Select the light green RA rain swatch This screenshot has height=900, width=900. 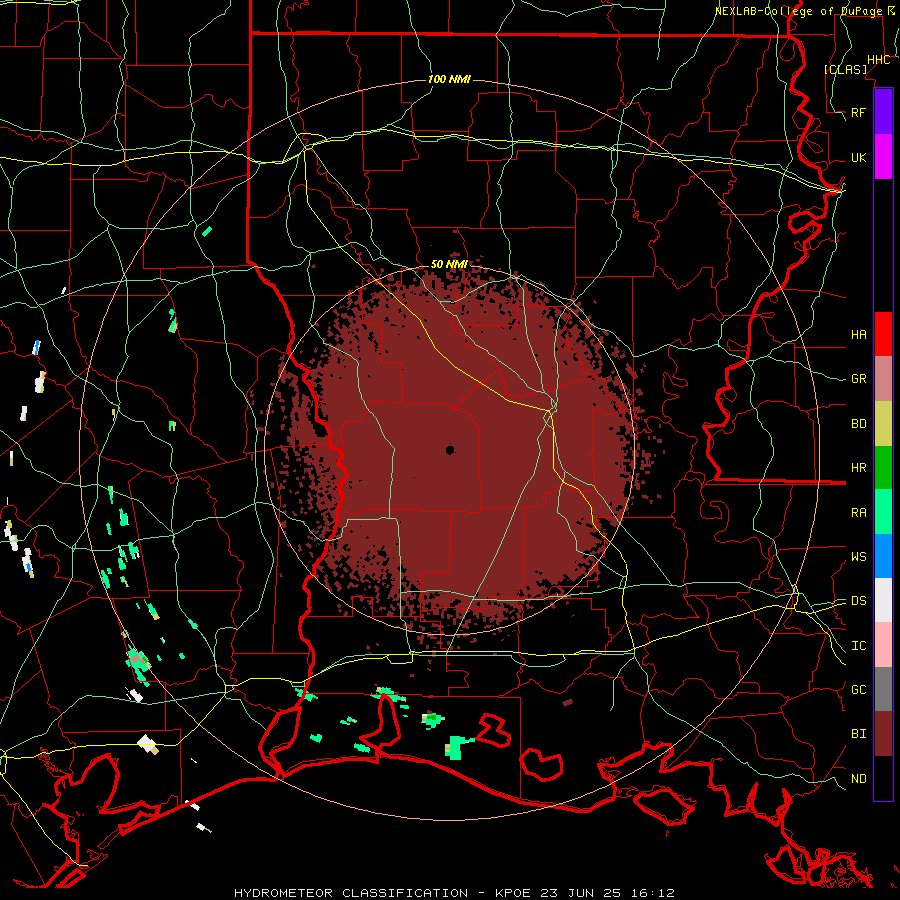883,512
